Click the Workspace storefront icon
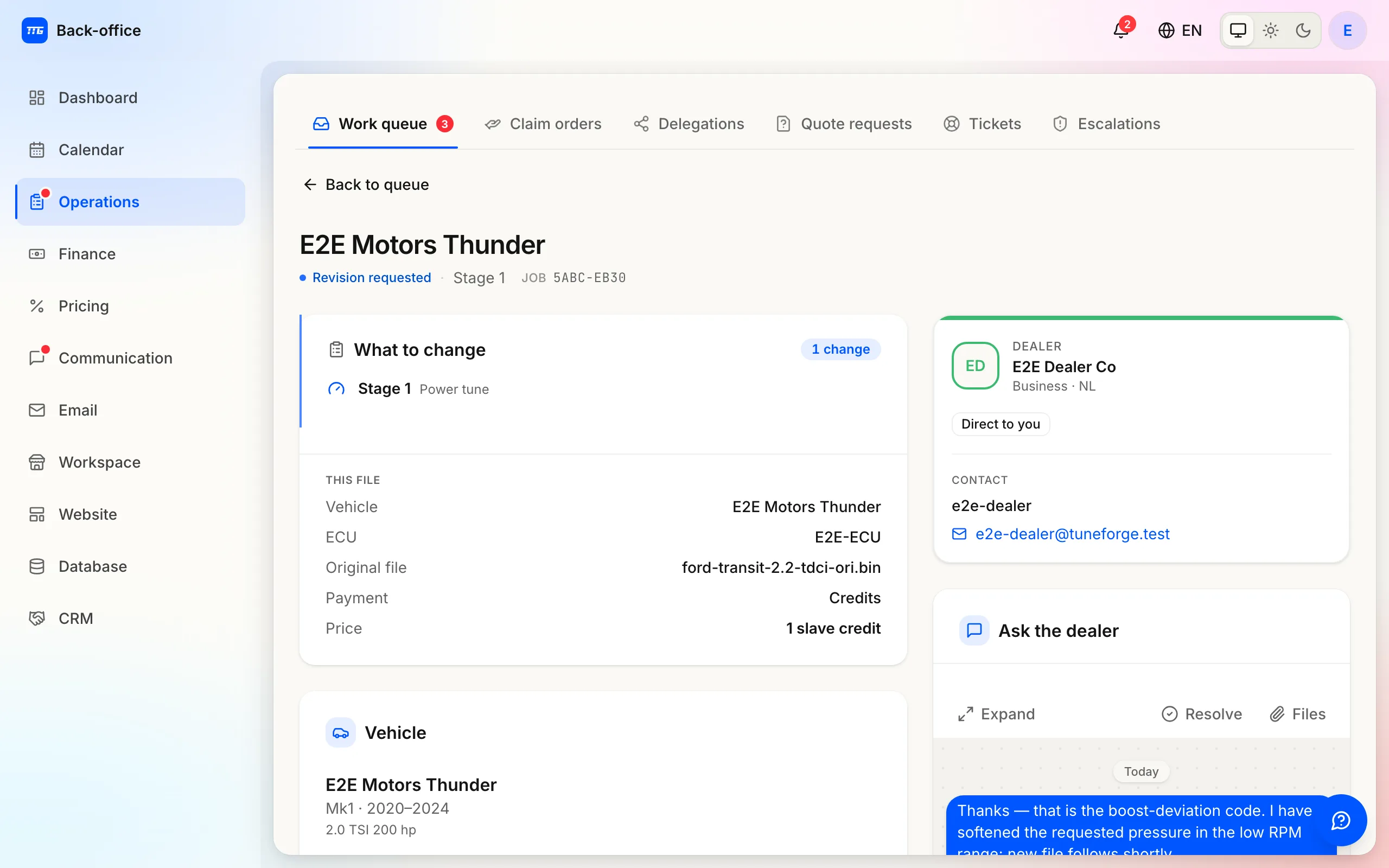 tap(37, 462)
